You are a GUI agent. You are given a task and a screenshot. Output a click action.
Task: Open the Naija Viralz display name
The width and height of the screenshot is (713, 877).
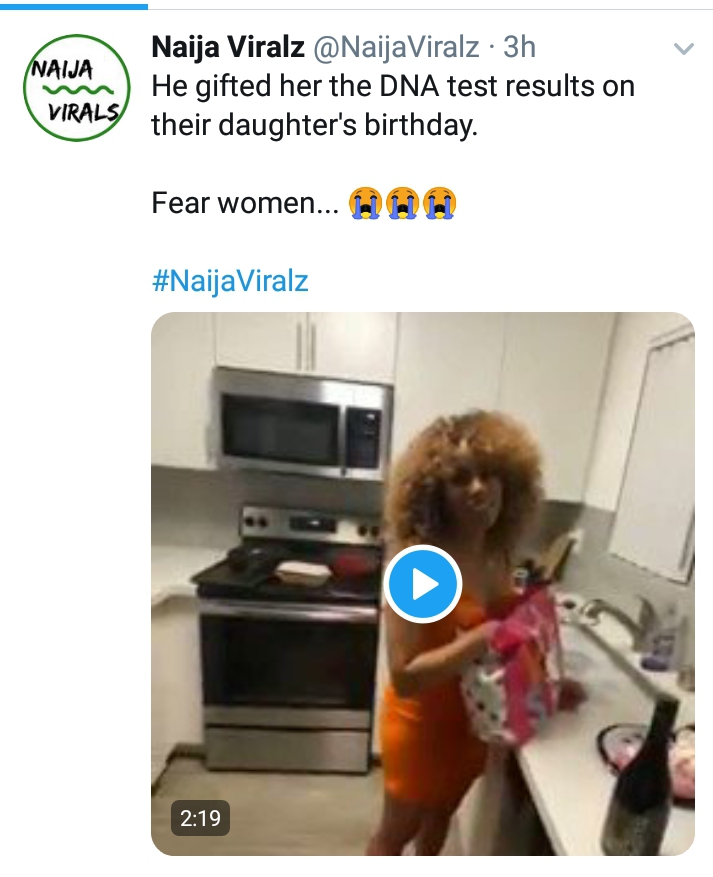pos(228,47)
